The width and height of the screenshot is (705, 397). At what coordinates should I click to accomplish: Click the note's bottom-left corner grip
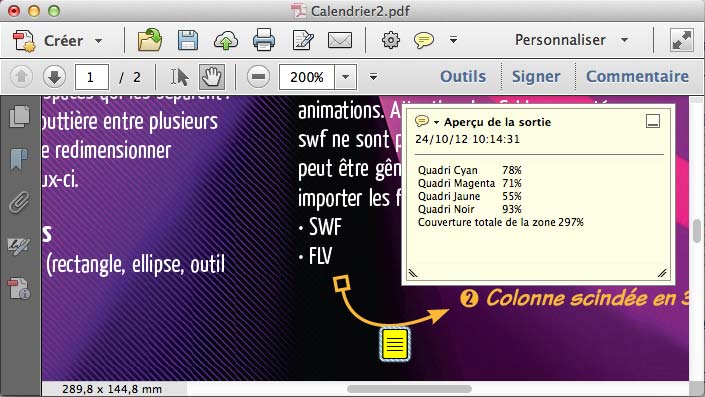tap(413, 273)
